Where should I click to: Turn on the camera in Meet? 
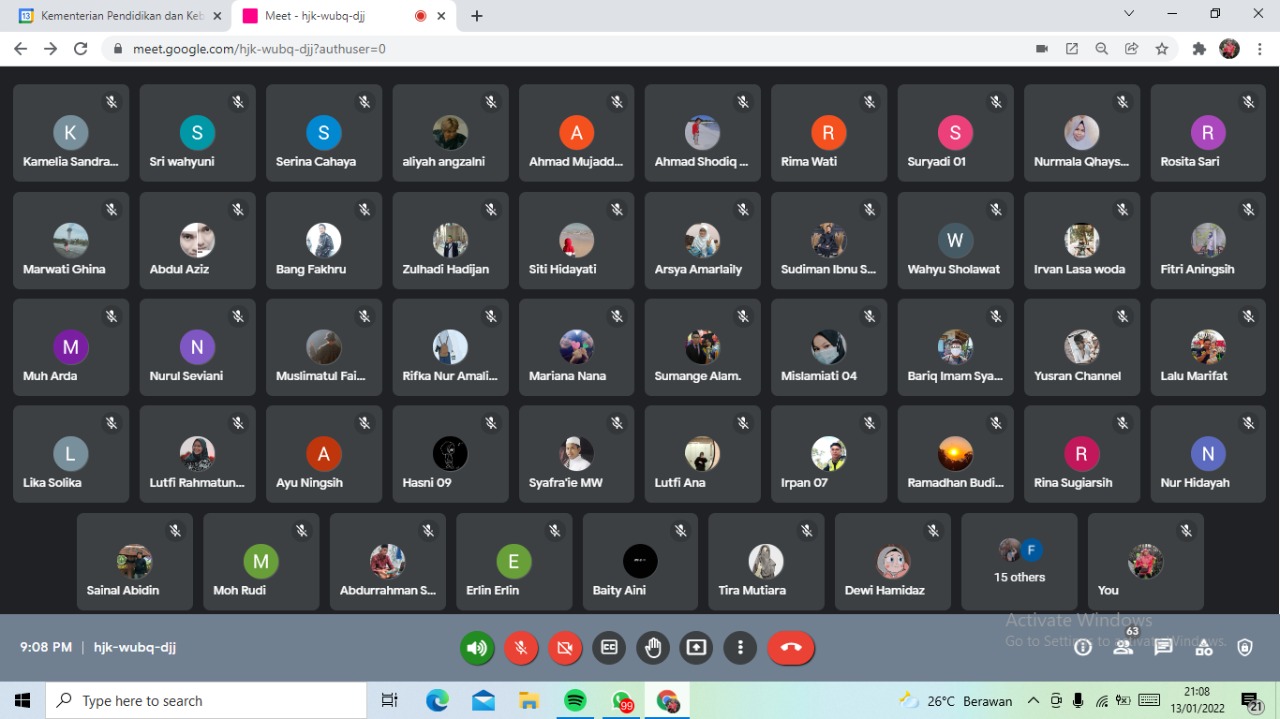pos(564,648)
